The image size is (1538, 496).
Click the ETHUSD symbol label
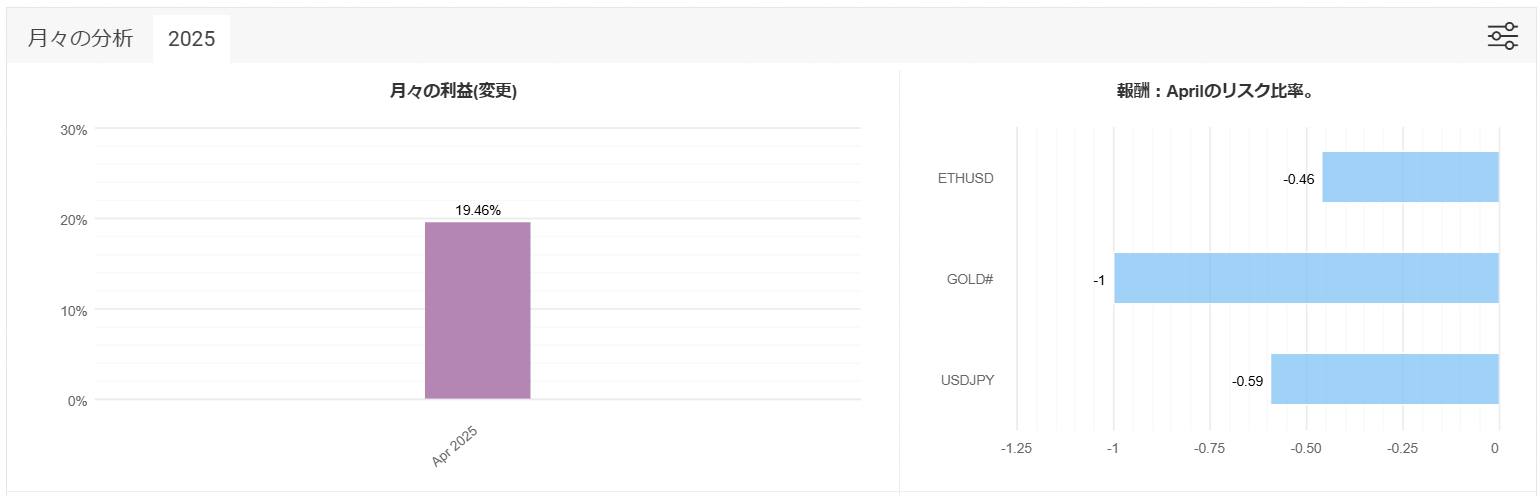(x=965, y=178)
